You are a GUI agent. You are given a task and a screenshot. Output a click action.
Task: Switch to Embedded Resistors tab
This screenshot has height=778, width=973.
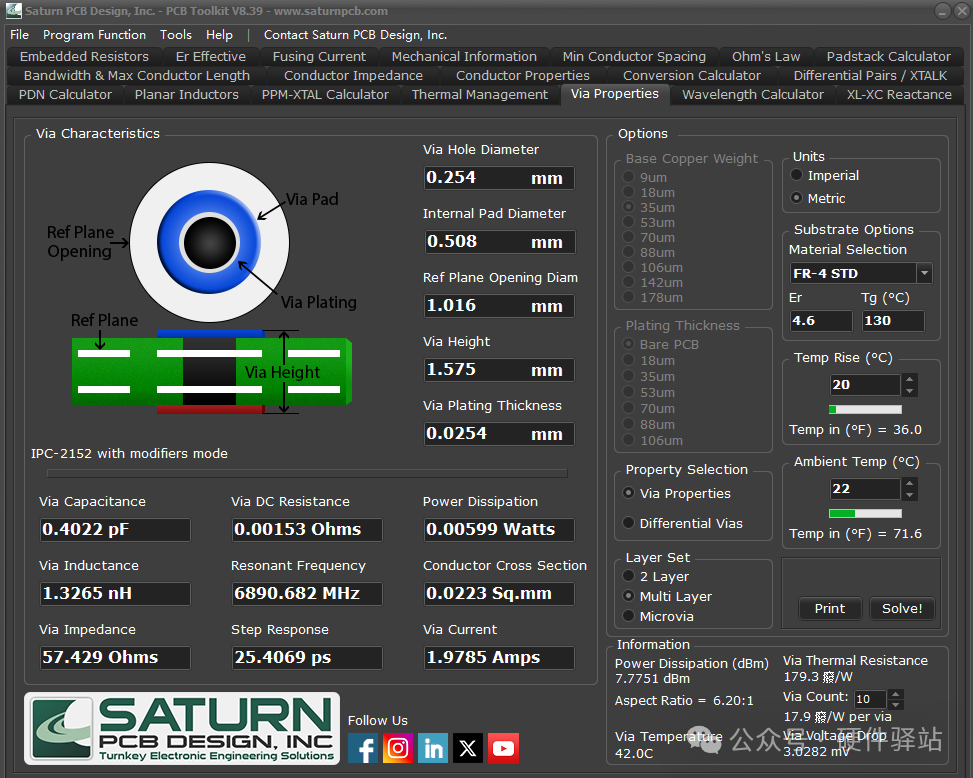pyautogui.click(x=84, y=56)
